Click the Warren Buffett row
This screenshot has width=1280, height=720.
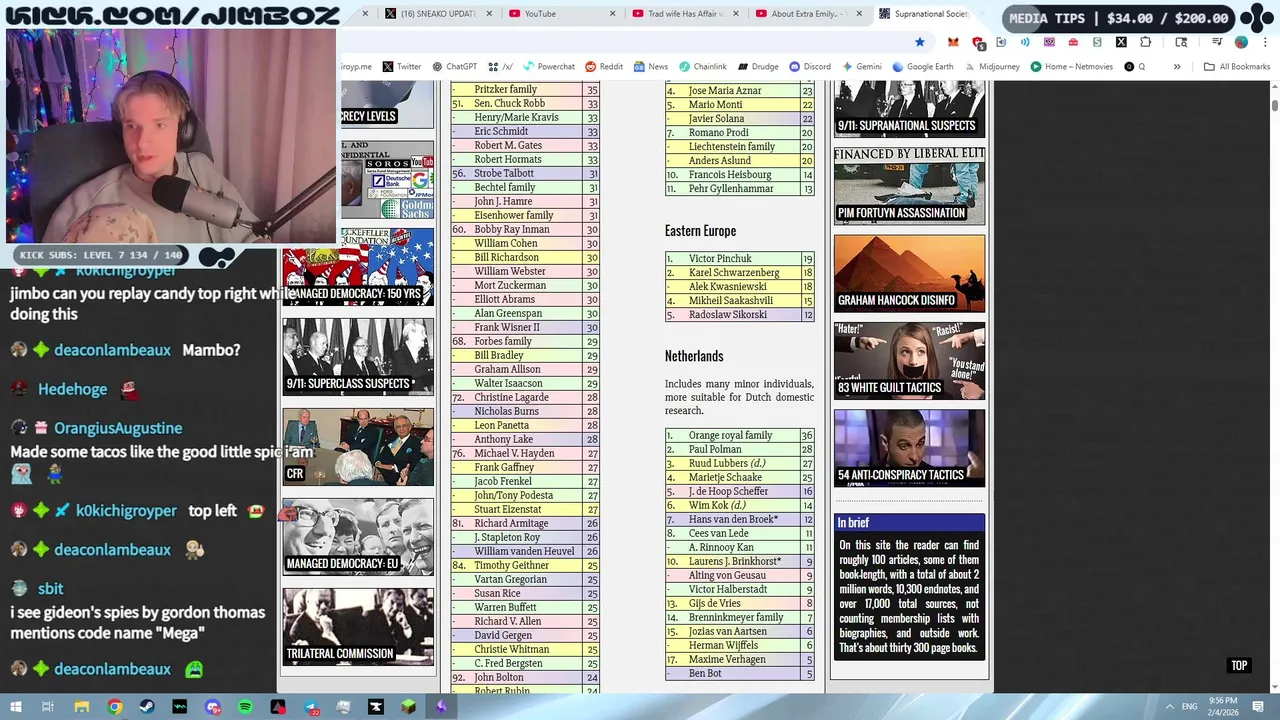[525, 607]
